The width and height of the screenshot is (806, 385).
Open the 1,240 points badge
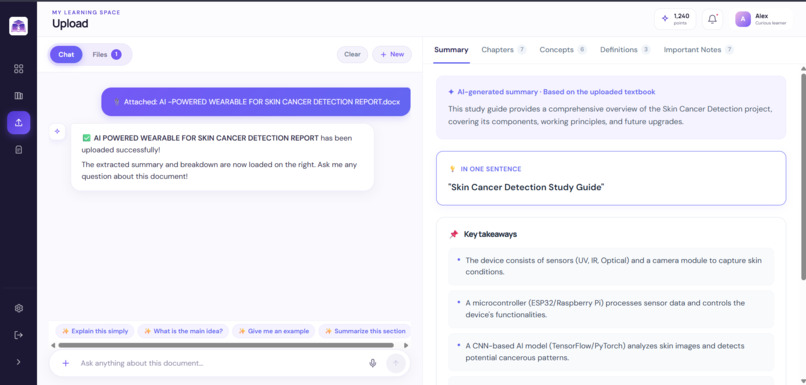tap(675, 19)
